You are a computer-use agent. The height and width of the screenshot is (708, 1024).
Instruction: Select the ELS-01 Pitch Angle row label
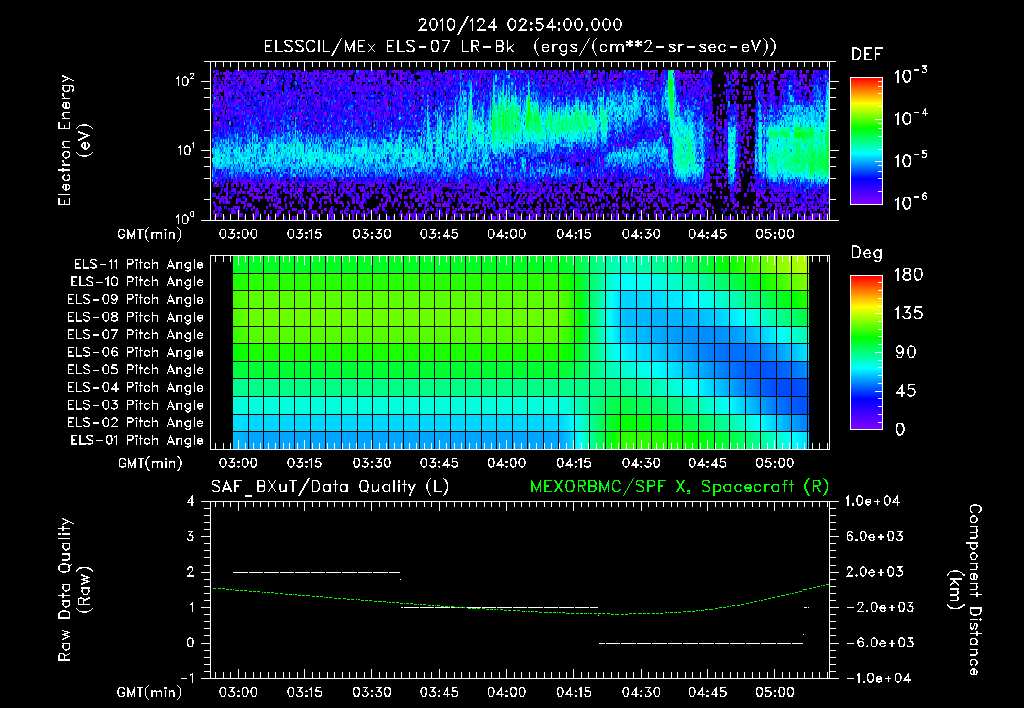pyautogui.click(x=137, y=441)
